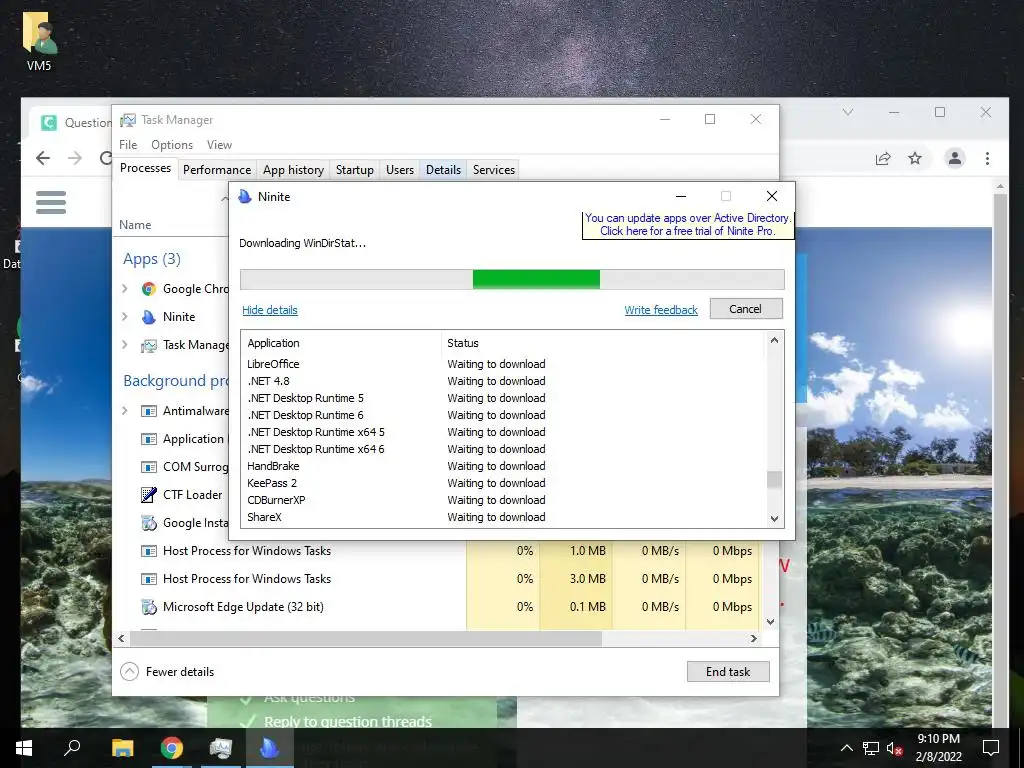Click the Antimalware process icon
Image resolution: width=1024 pixels, height=768 pixels.
pyautogui.click(x=149, y=411)
